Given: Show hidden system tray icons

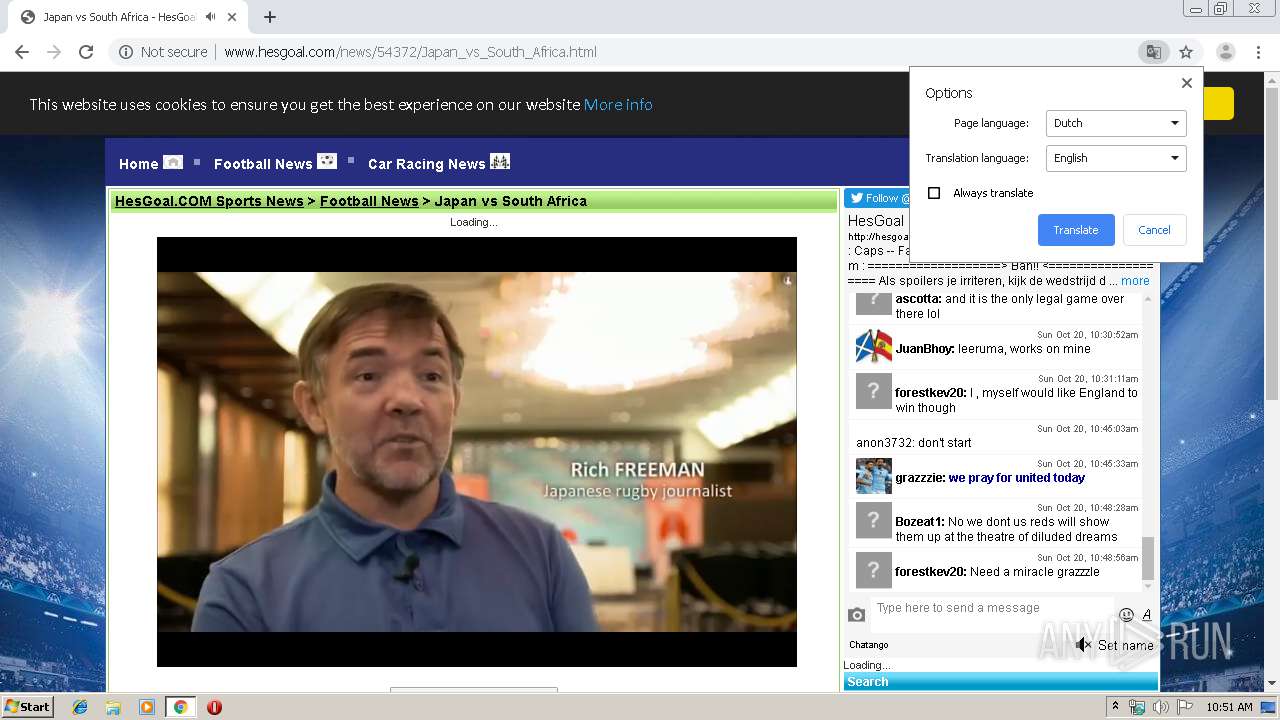Looking at the screenshot, I should [x=1115, y=707].
